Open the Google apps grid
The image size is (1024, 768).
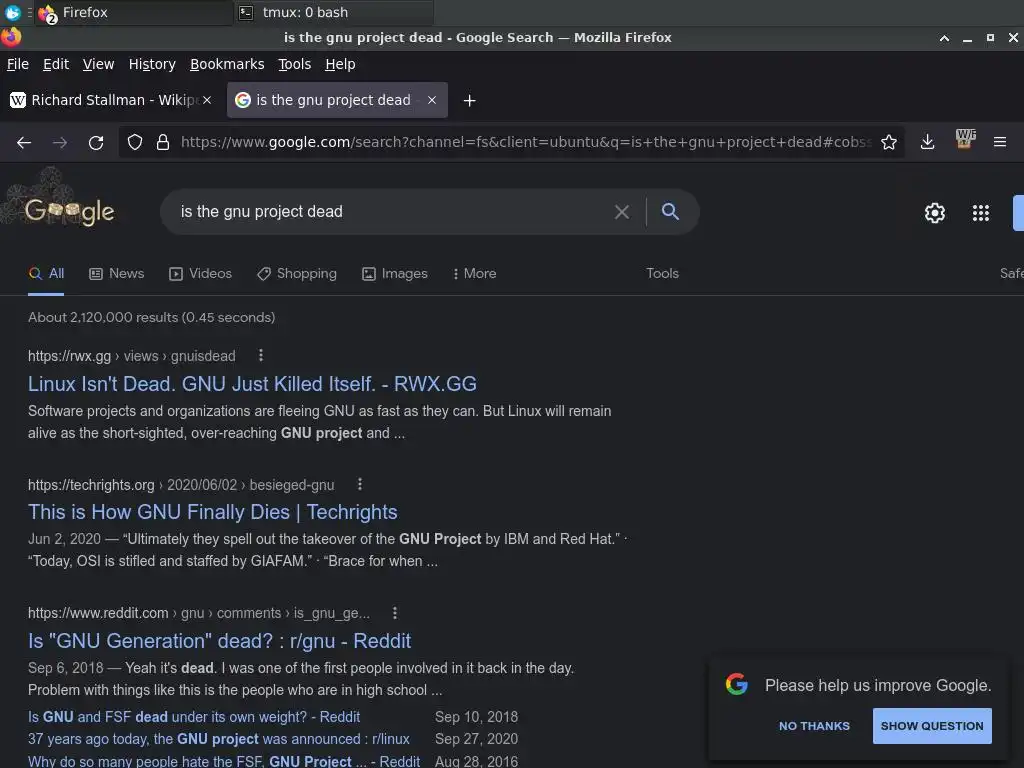[981, 213]
